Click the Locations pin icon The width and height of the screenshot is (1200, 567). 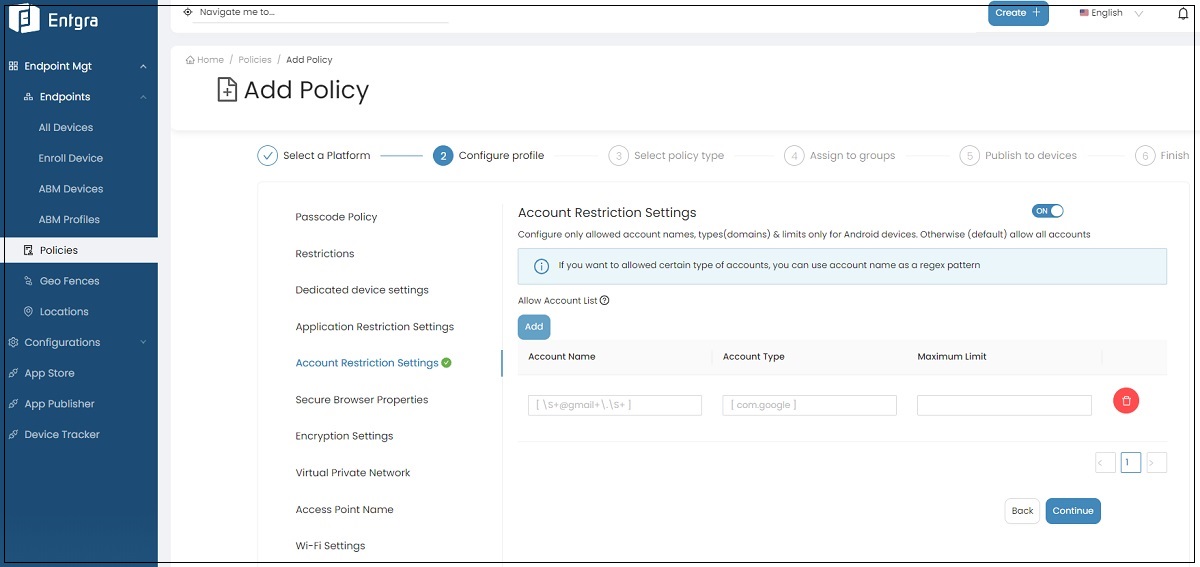(x=29, y=312)
